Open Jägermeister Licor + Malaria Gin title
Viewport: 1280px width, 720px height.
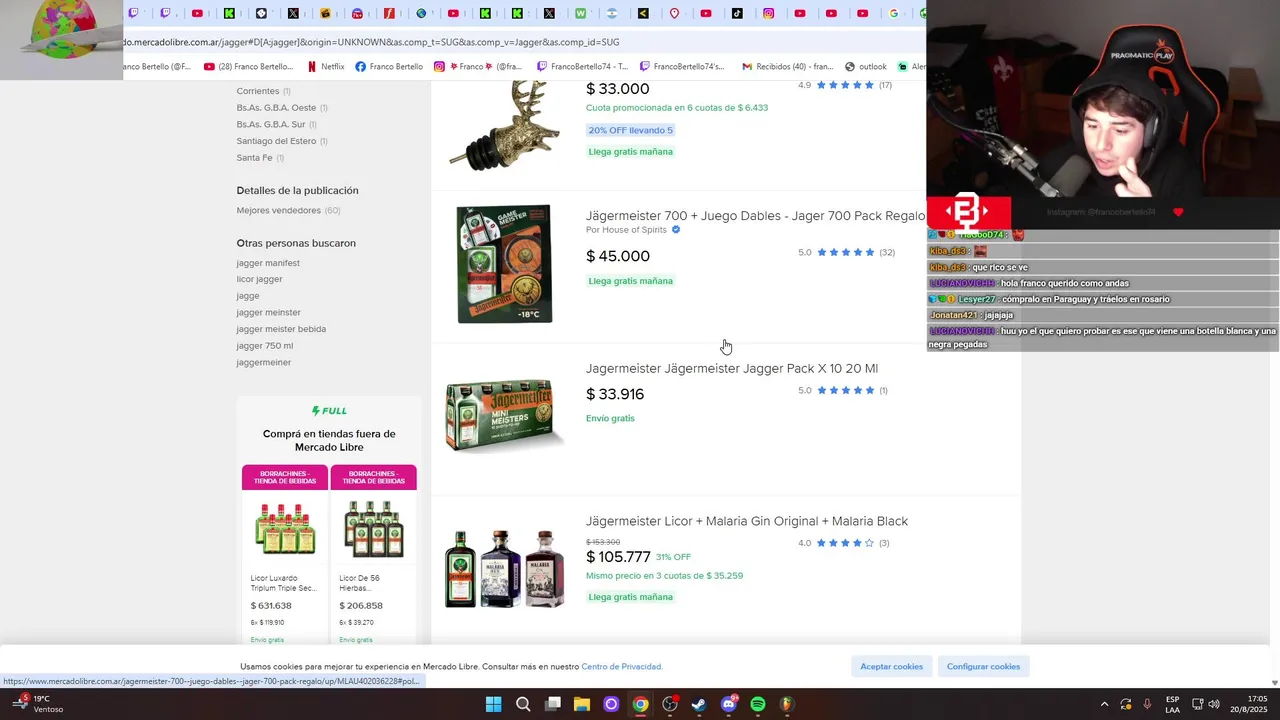[747, 521]
